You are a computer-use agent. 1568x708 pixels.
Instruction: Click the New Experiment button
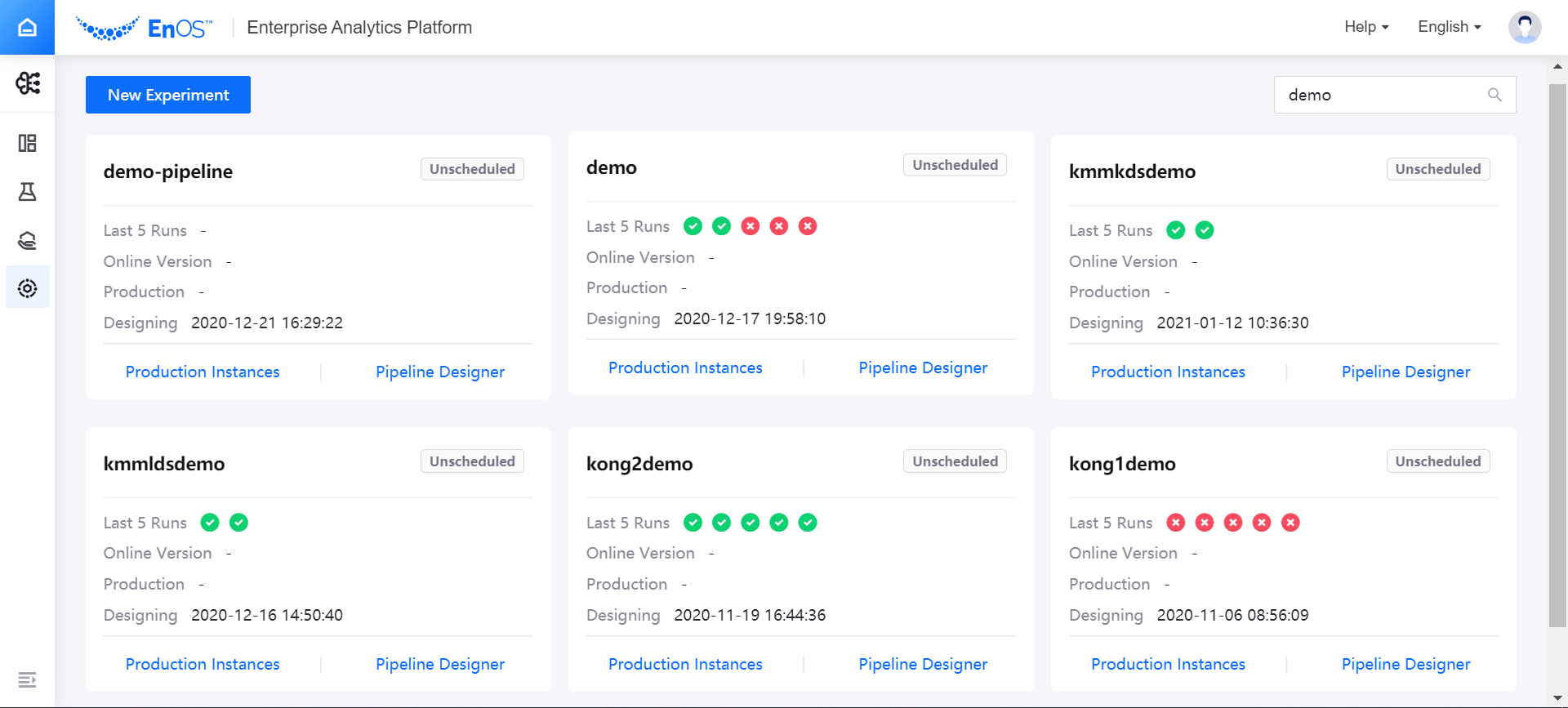click(x=168, y=95)
